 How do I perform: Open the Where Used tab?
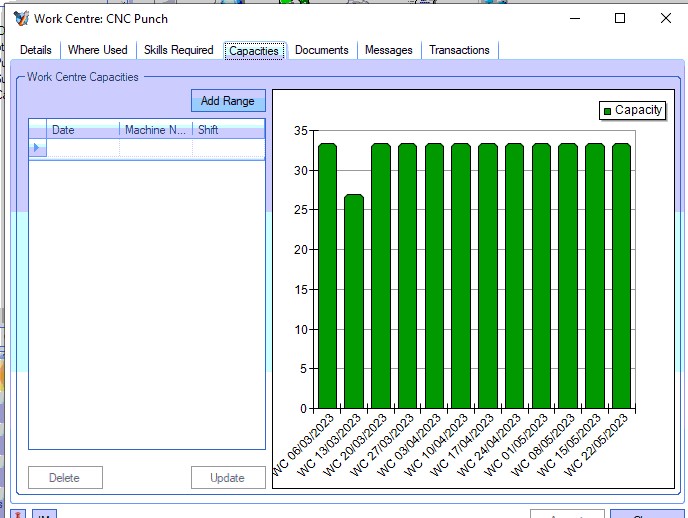click(98, 50)
